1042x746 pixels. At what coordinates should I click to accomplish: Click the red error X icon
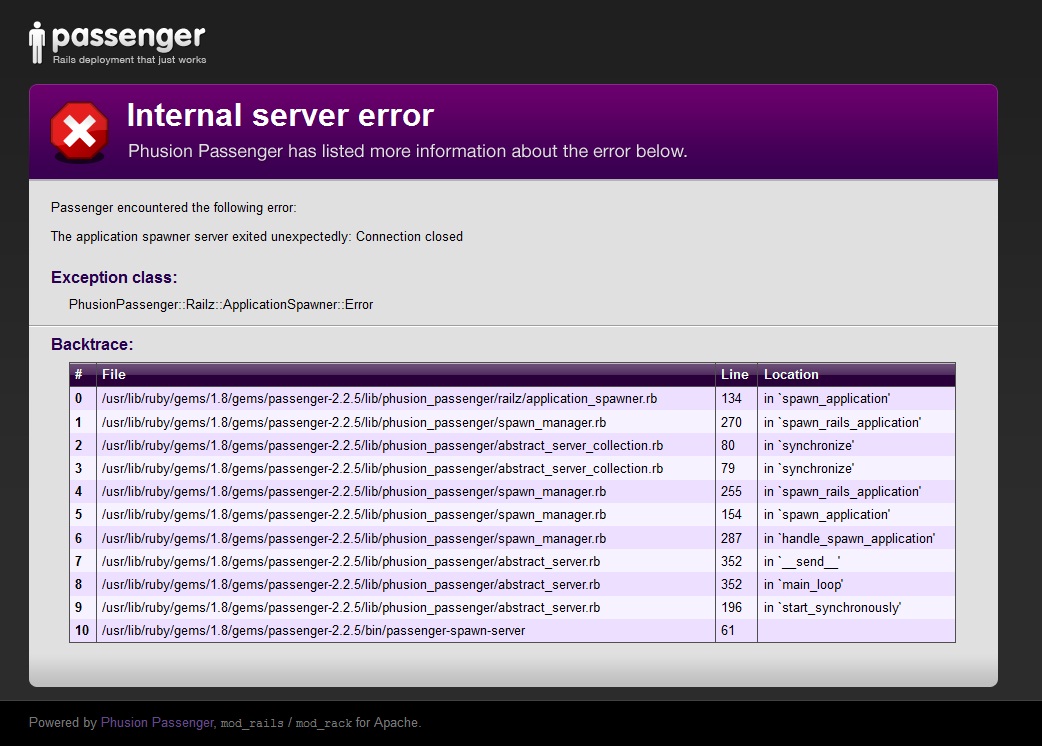(x=79, y=131)
